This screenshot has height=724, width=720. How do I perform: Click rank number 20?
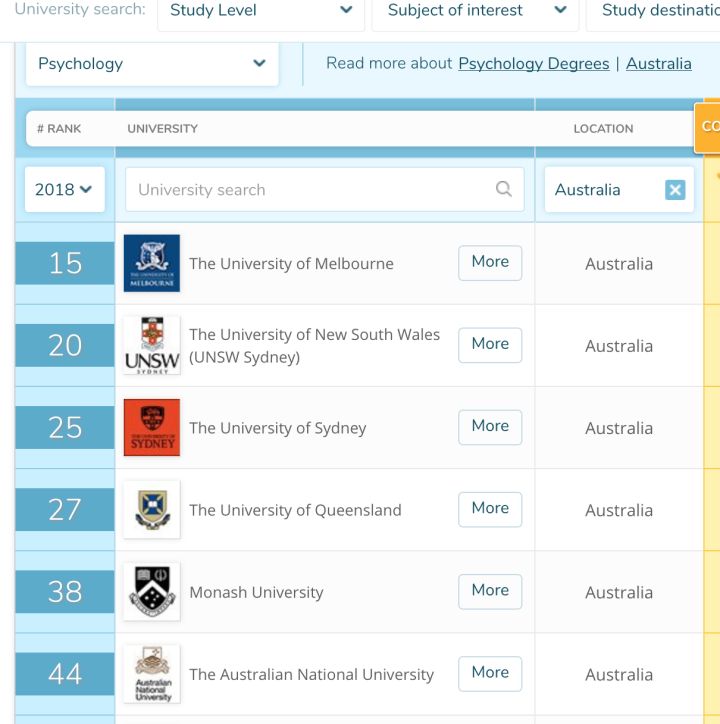[65, 345]
